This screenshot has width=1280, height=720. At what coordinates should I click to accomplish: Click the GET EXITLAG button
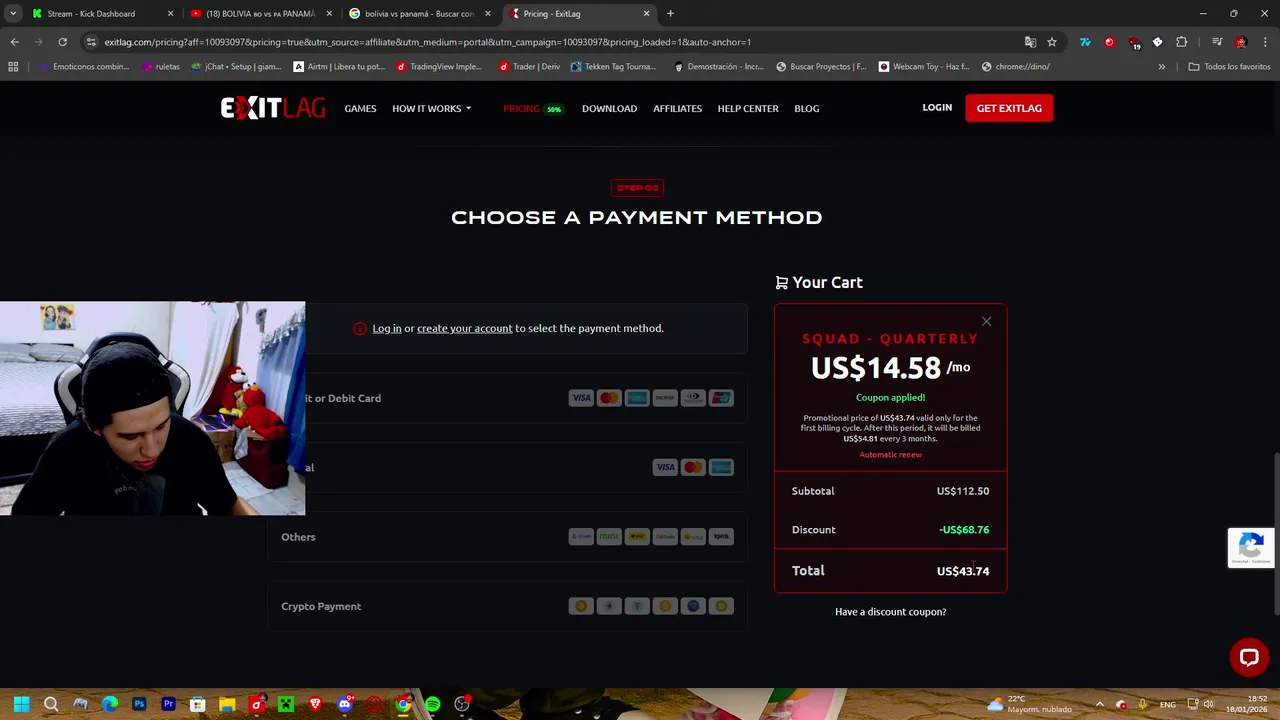click(1009, 108)
